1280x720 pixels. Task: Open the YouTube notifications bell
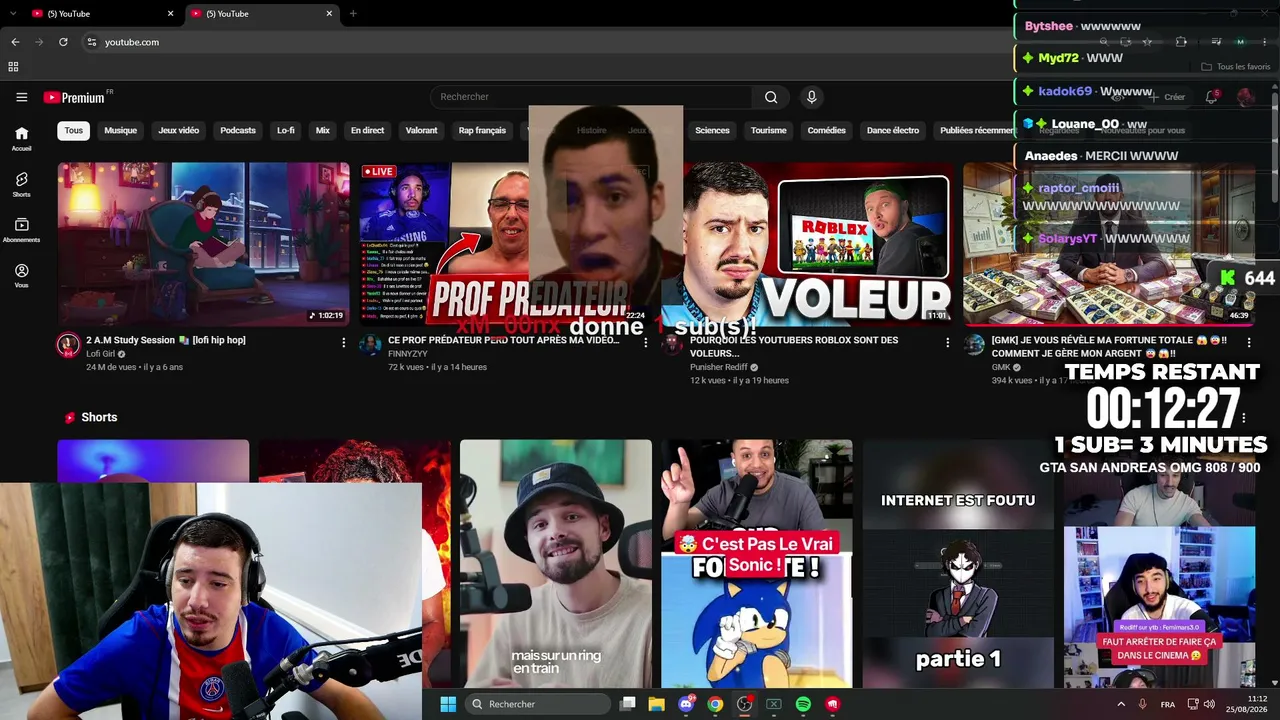click(x=1211, y=97)
